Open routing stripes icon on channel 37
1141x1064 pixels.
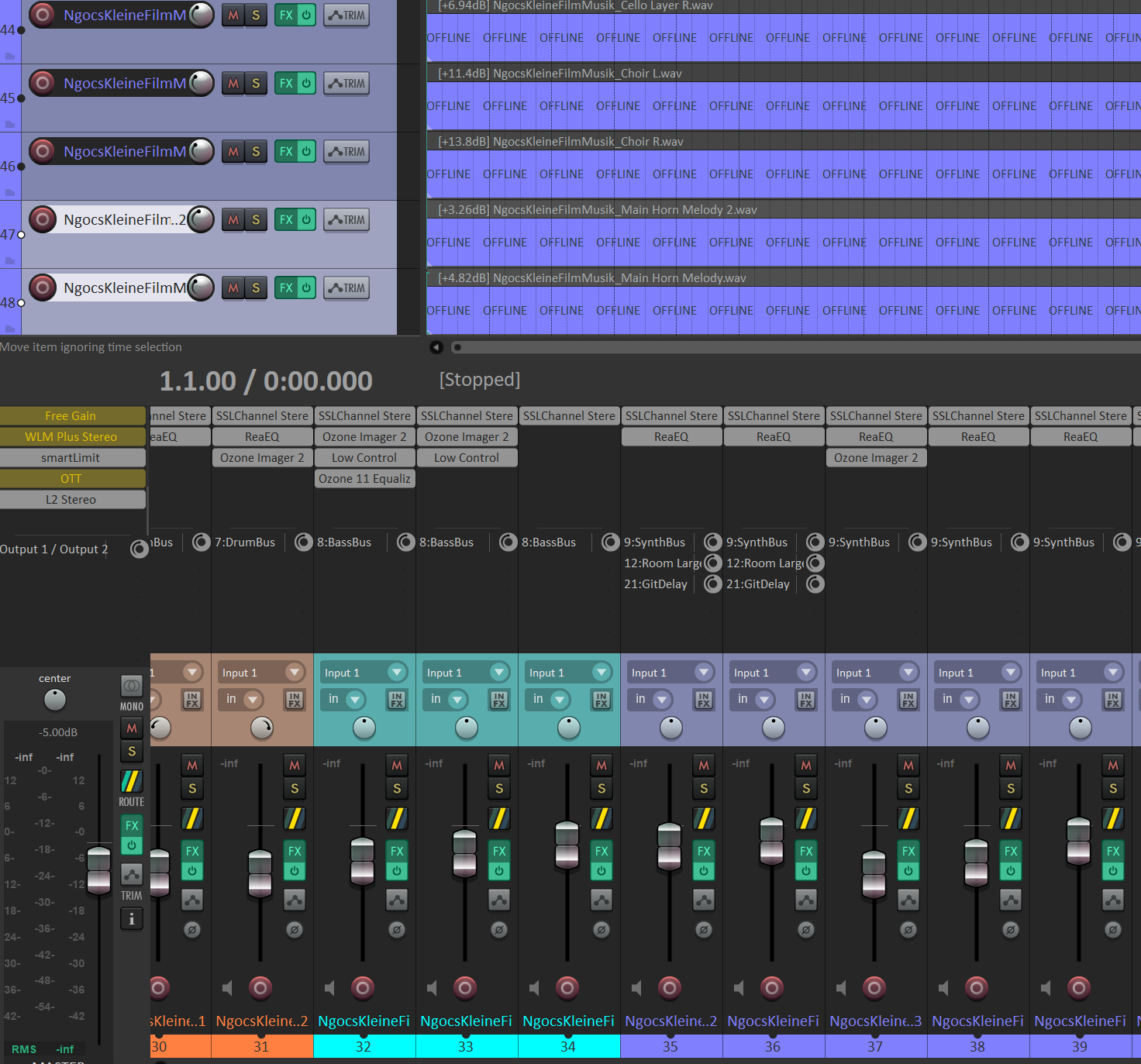908,818
